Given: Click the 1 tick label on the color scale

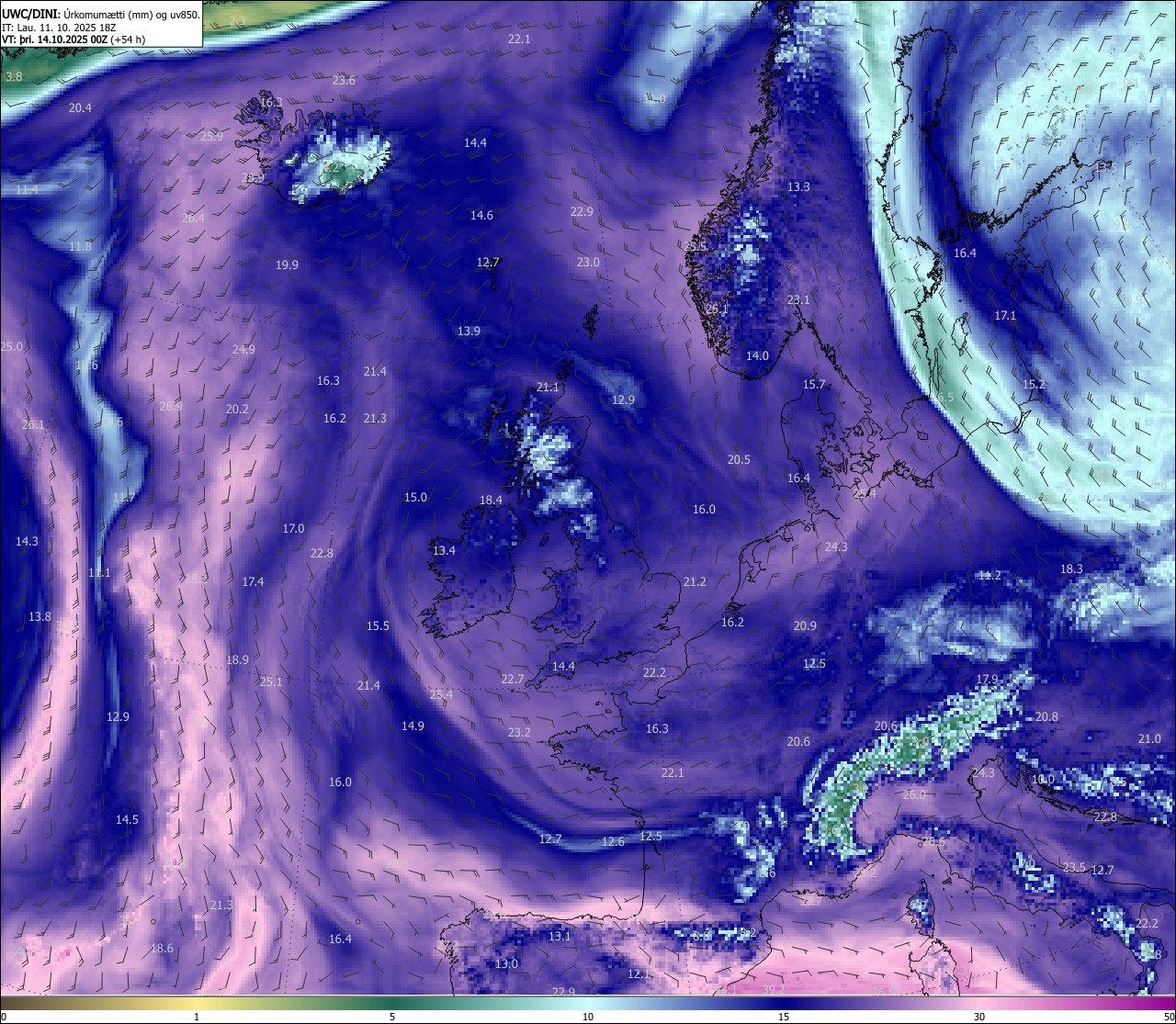Looking at the screenshot, I should (197, 1017).
